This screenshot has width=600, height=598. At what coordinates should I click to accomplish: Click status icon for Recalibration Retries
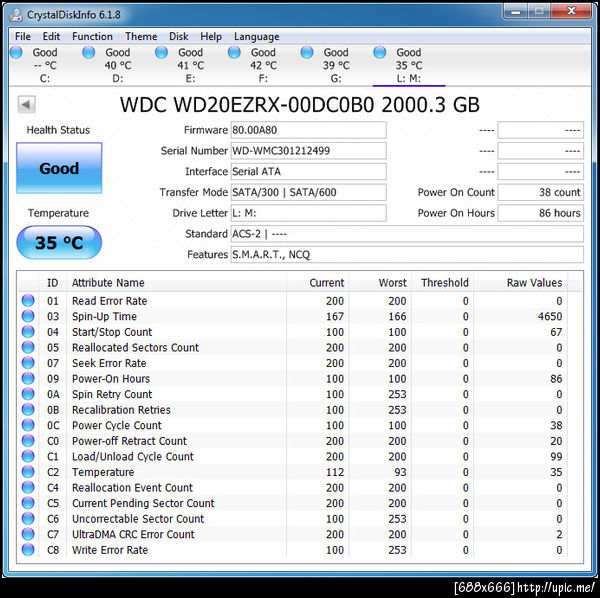pyautogui.click(x=28, y=409)
